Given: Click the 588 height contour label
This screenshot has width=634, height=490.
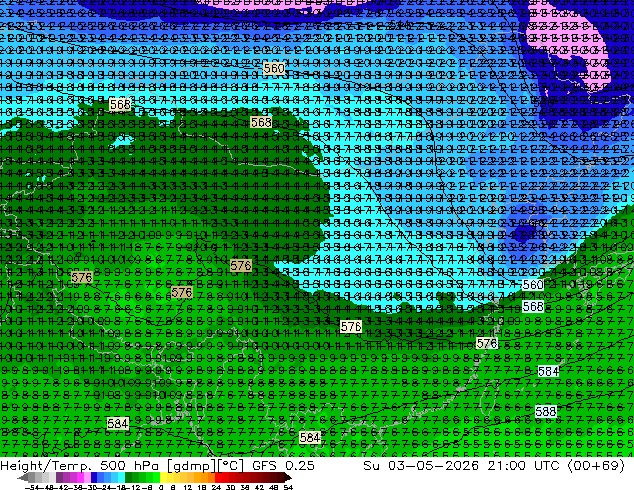Looking at the screenshot, I should tap(545, 412).
